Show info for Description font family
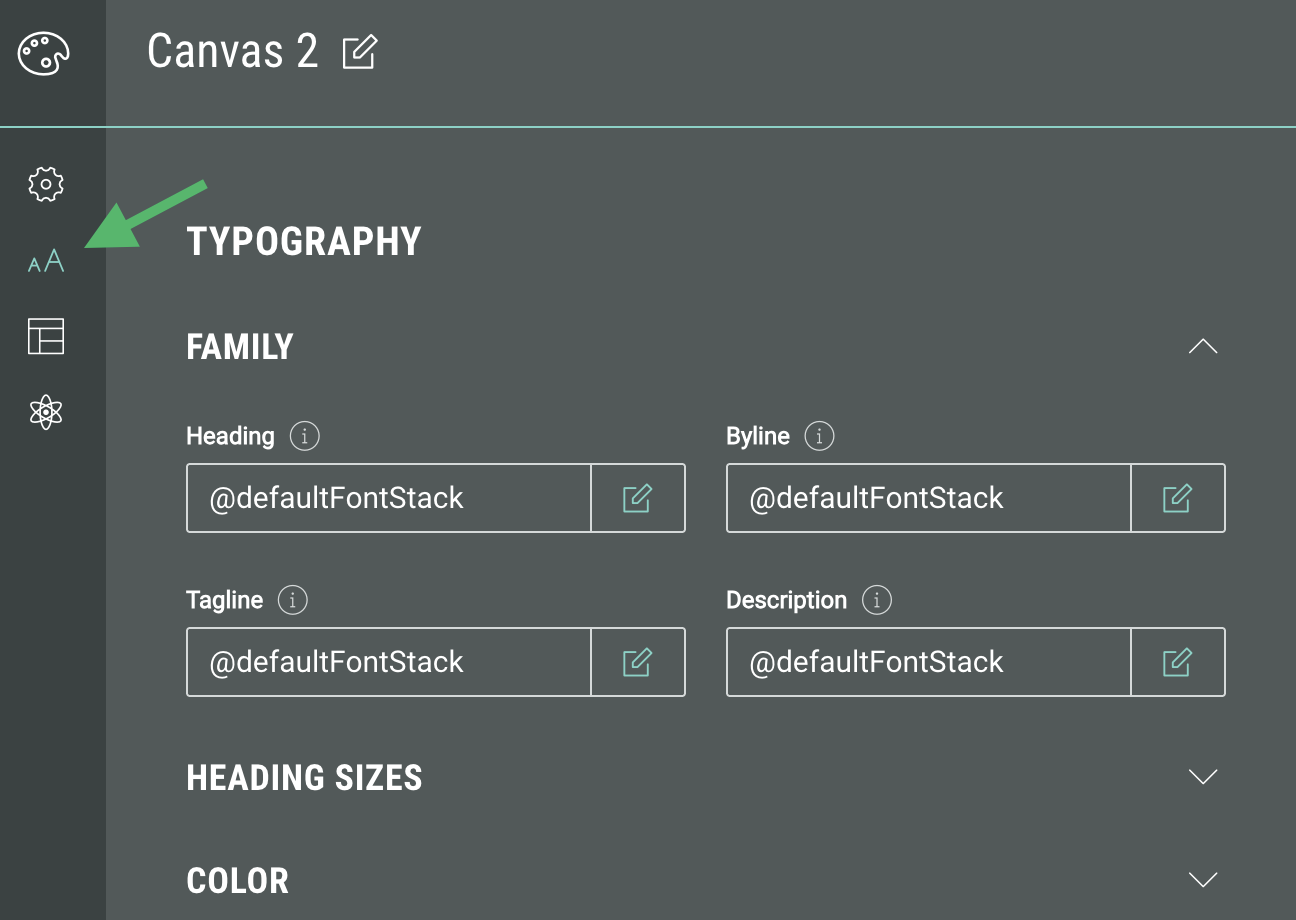Screen dimensions: 1296x920 pyautogui.click(x=876, y=600)
